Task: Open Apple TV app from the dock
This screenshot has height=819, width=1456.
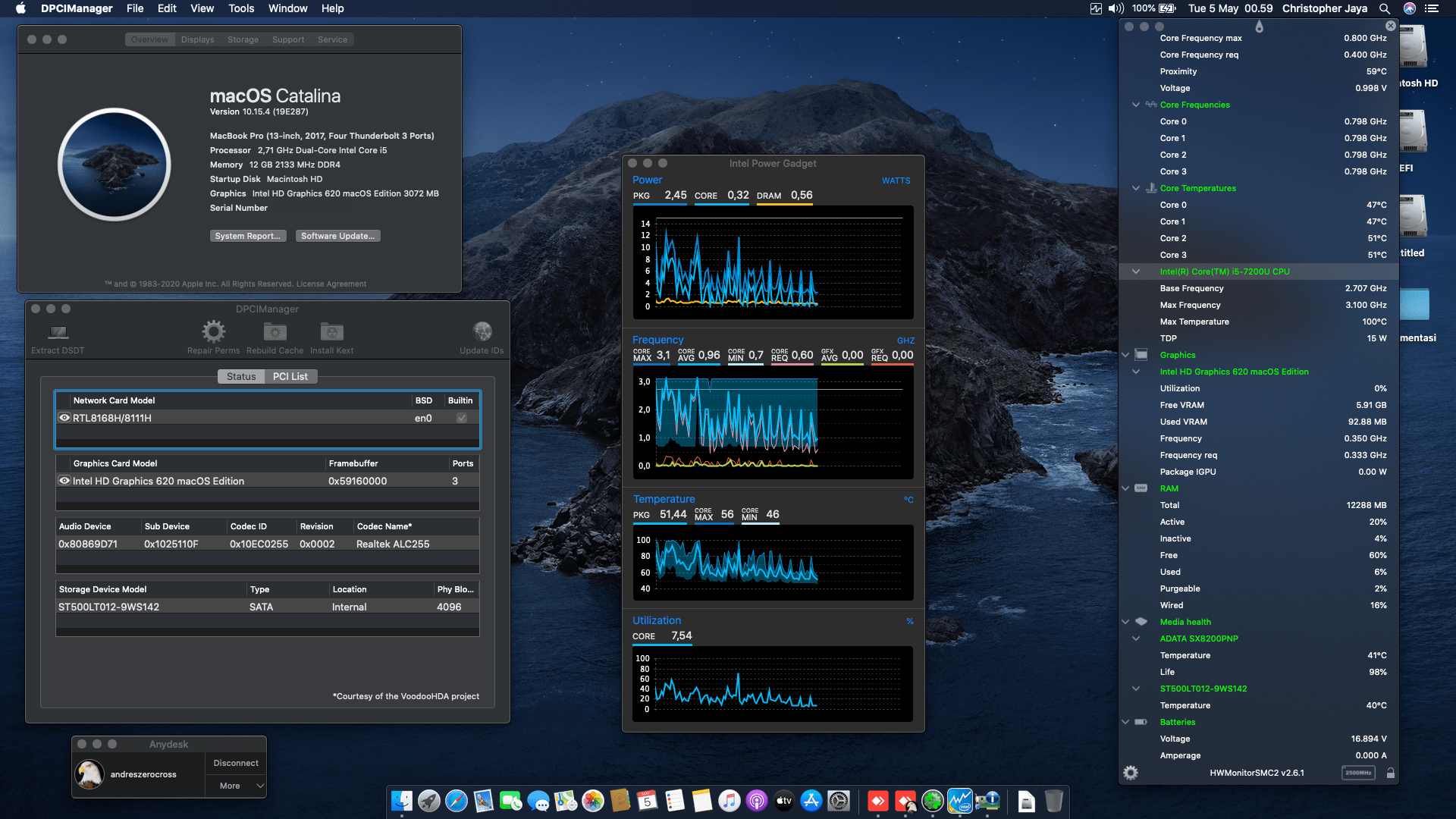Action: click(784, 801)
